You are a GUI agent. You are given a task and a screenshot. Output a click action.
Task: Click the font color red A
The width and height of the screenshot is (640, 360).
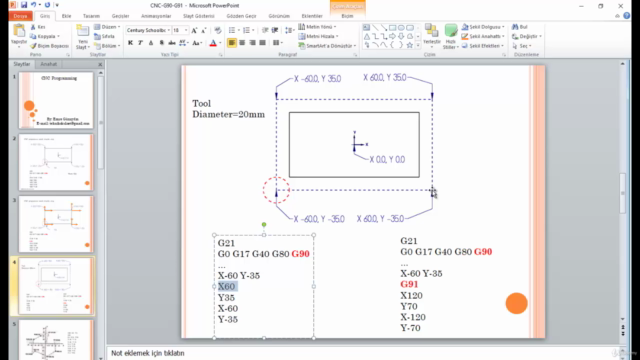coord(213,43)
